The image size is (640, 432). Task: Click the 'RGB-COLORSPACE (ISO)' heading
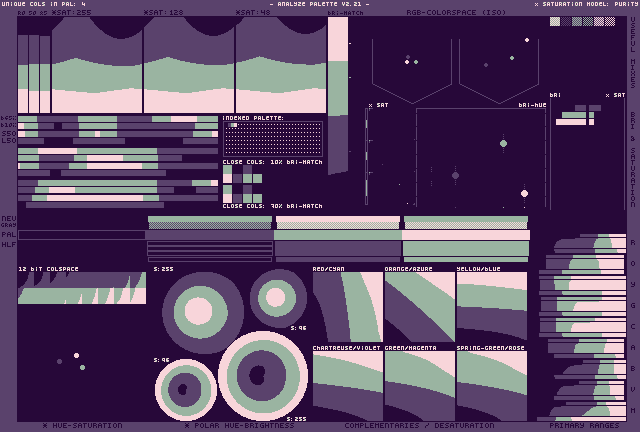pos(456,12)
